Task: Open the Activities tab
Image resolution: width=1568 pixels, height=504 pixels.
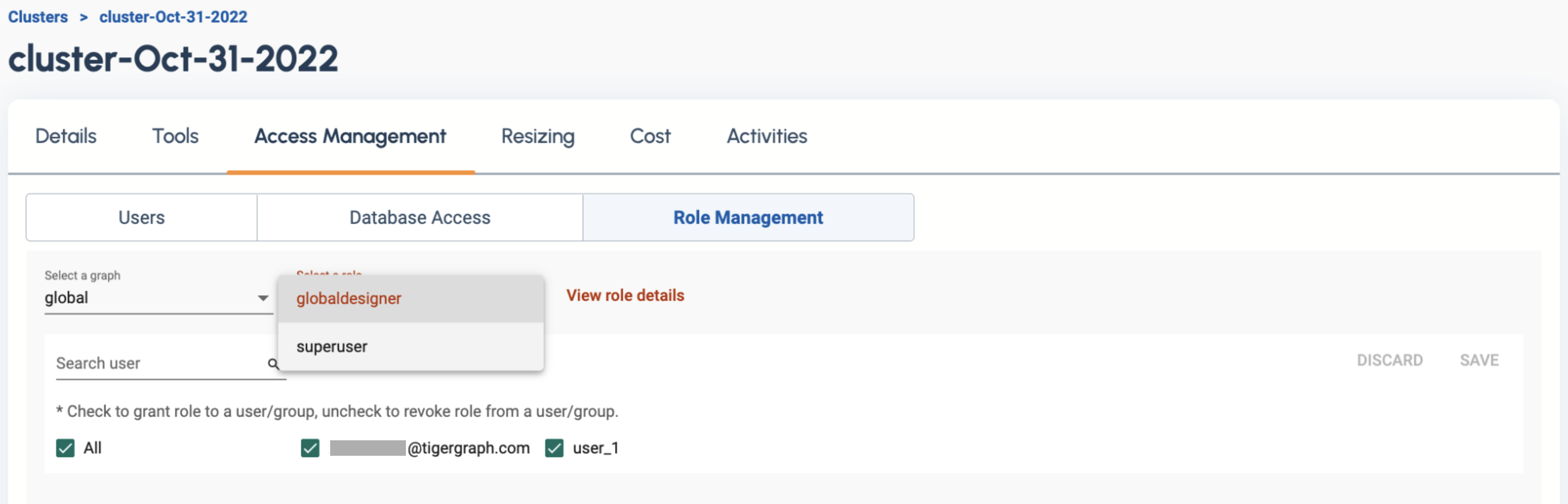Action: pyautogui.click(x=766, y=136)
